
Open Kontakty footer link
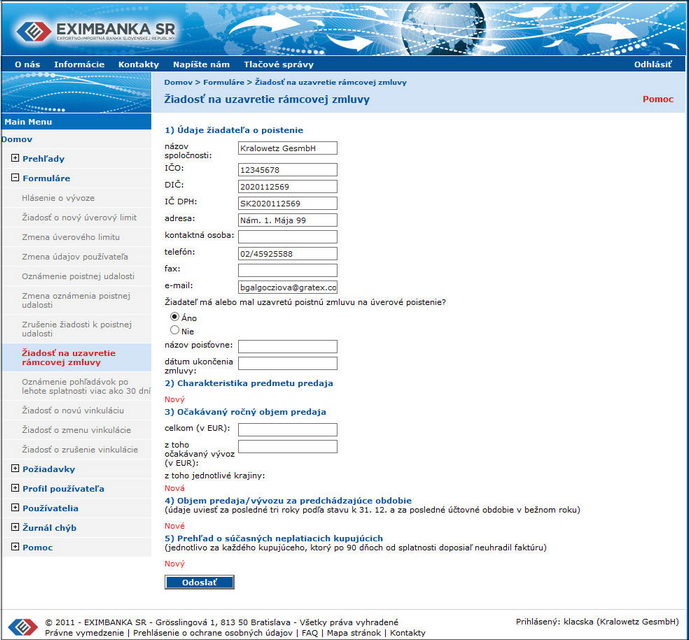point(408,633)
